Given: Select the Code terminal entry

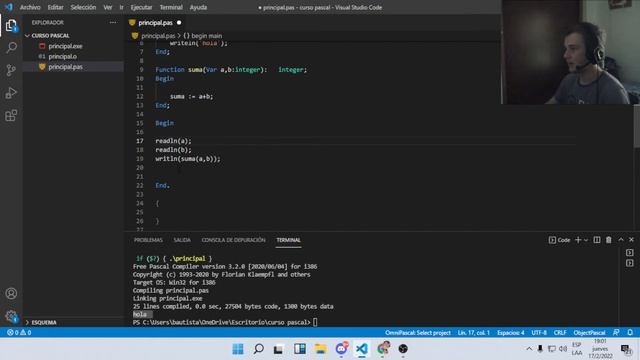Looking at the screenshot, I should (x=560, y=240).
